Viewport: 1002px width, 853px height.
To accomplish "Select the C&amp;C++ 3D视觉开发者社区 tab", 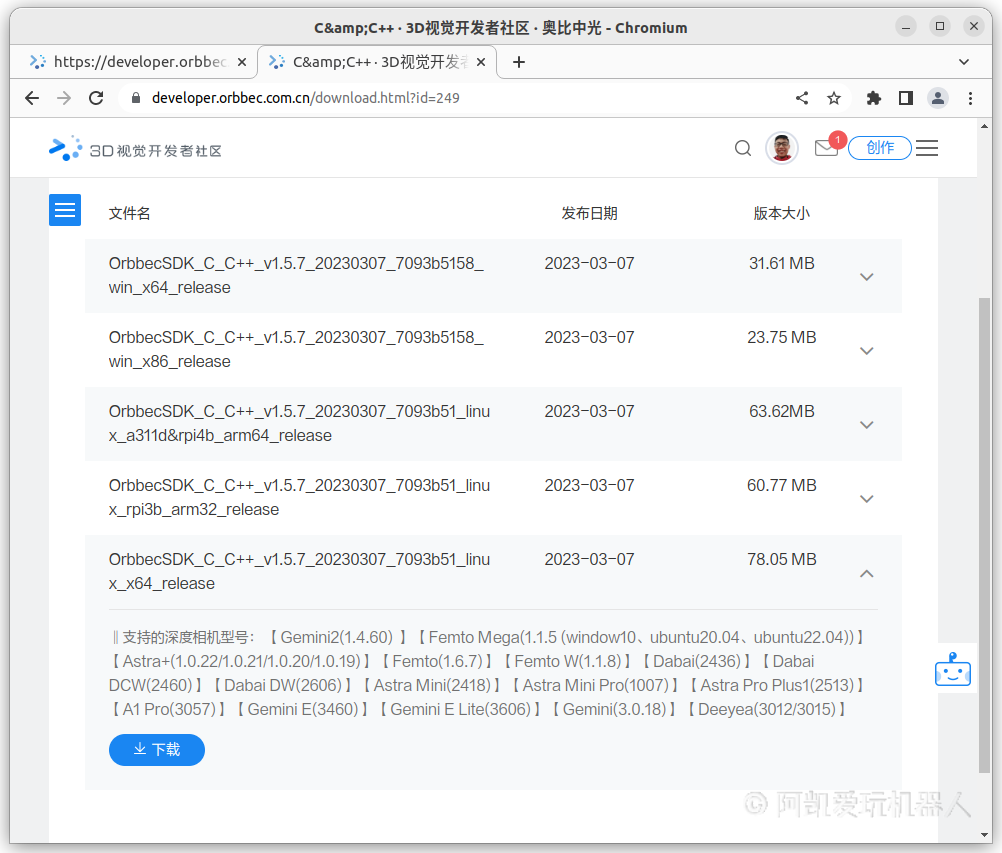I will 377,62.
